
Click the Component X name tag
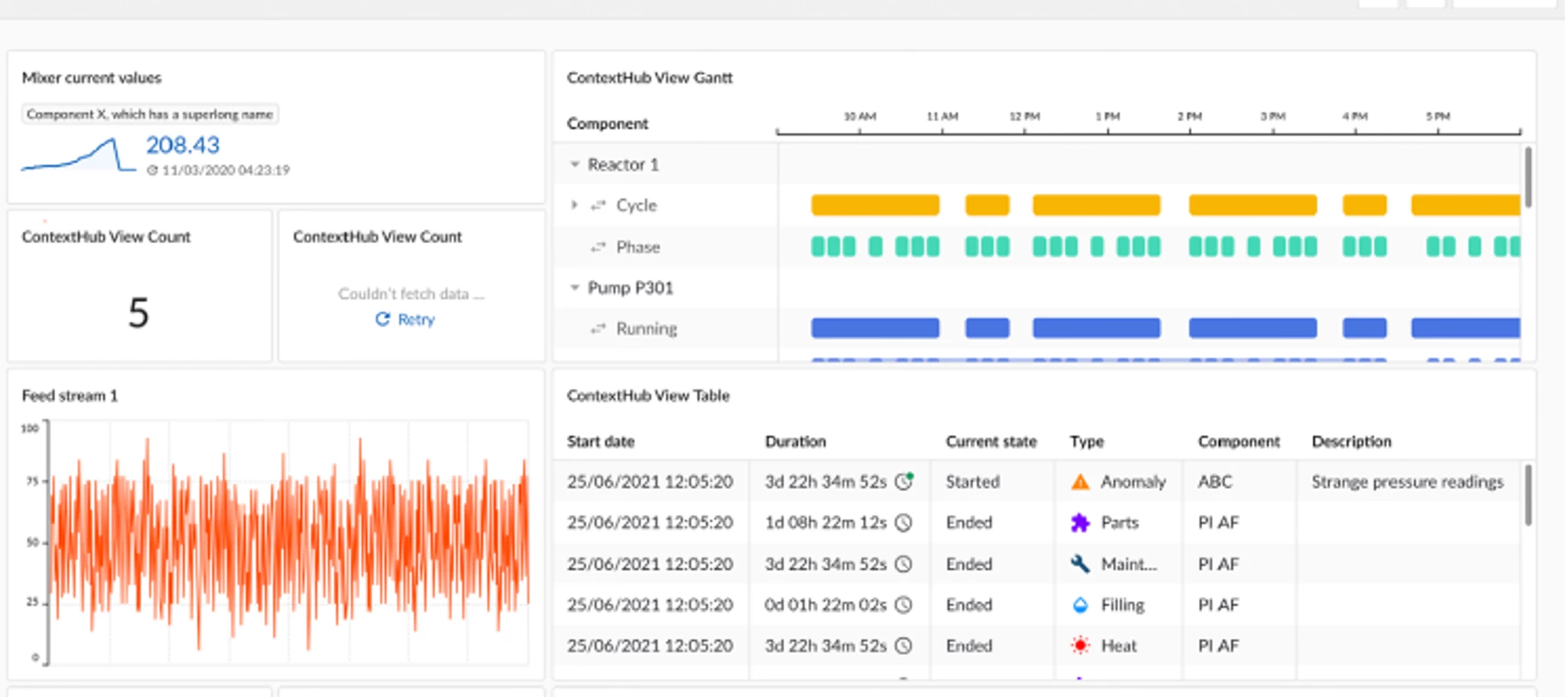[x=150, y=114]
